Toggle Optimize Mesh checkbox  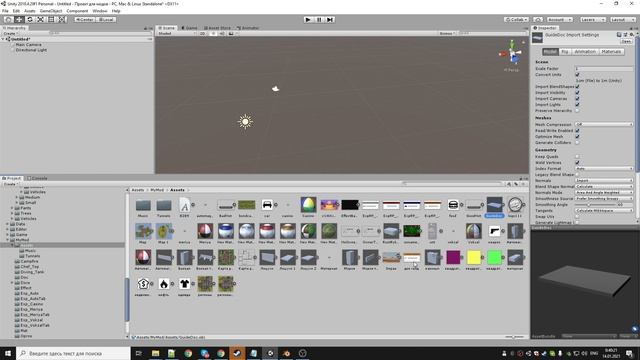pos(577,136)
